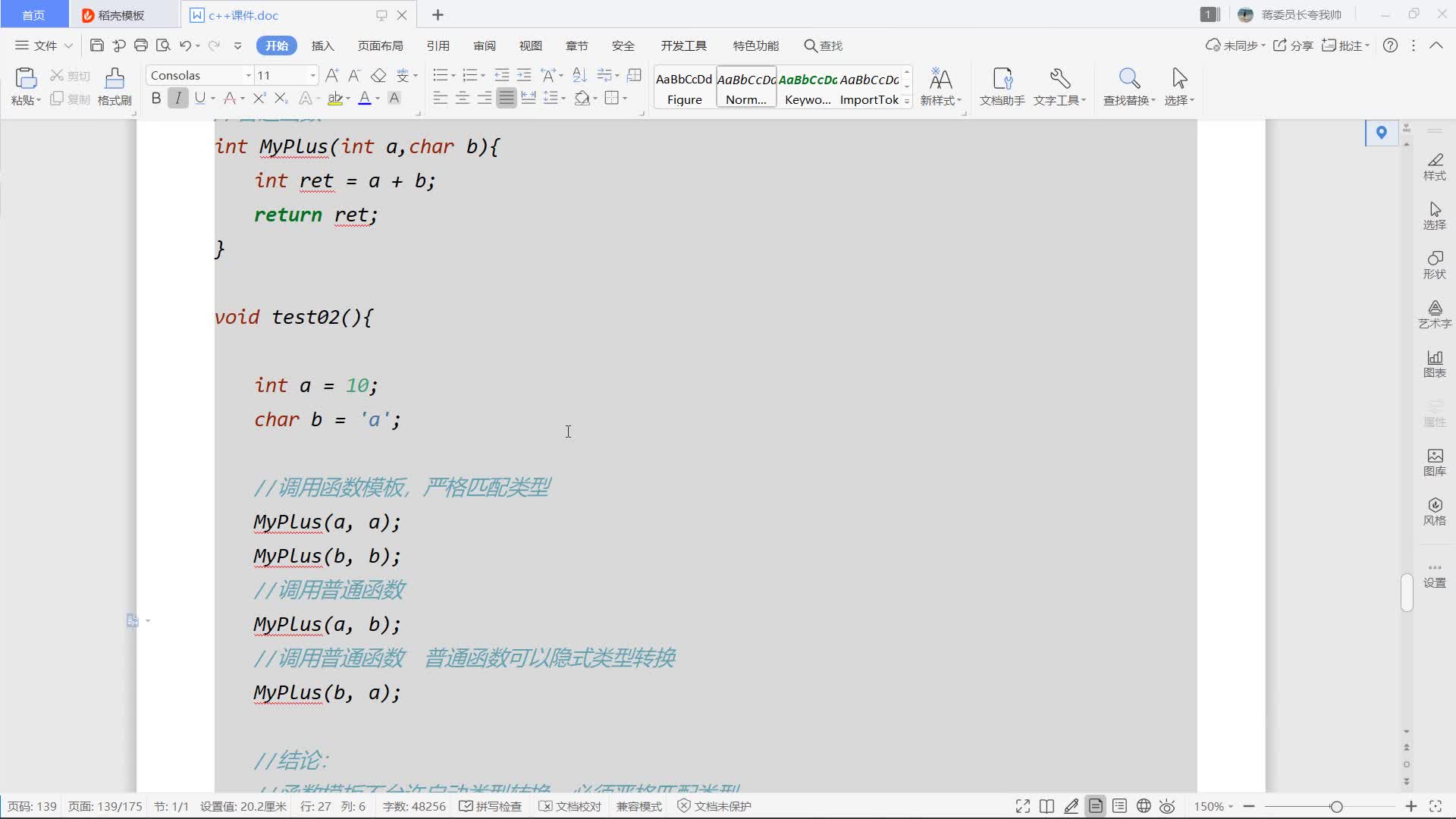The width and height of the screenshot is (1456, 819).
Task: Click the 未同步 sync button
Action: pos(1235,45)
